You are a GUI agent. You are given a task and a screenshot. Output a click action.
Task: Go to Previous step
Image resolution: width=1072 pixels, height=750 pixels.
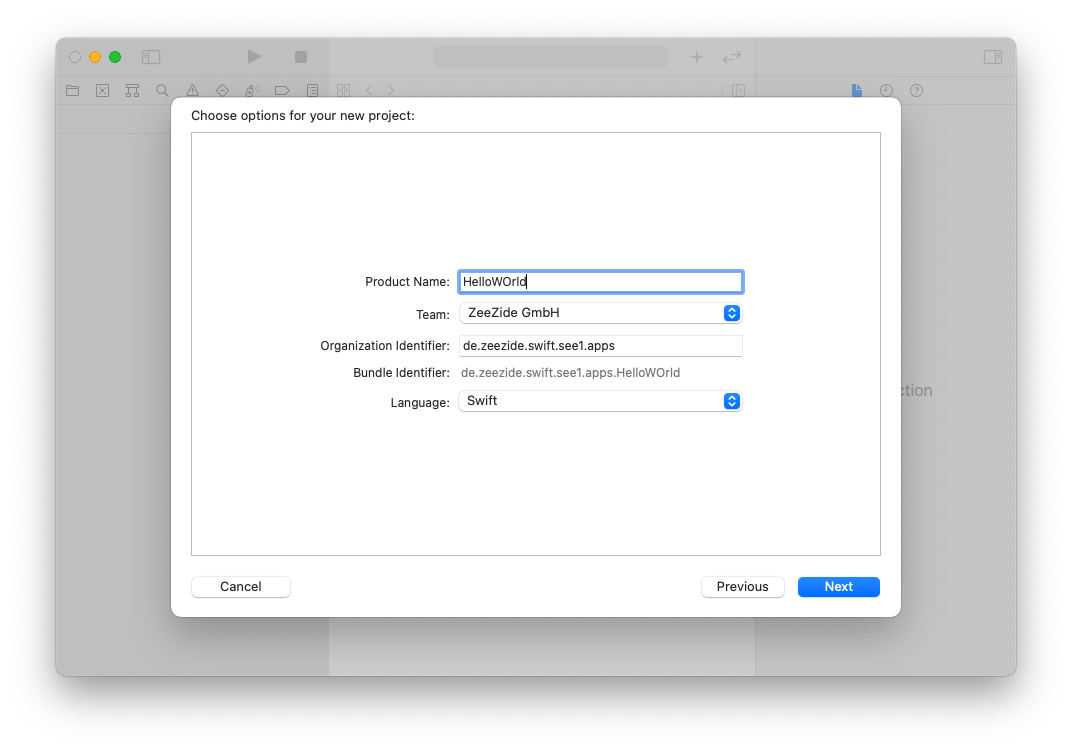tap(742, 587)
